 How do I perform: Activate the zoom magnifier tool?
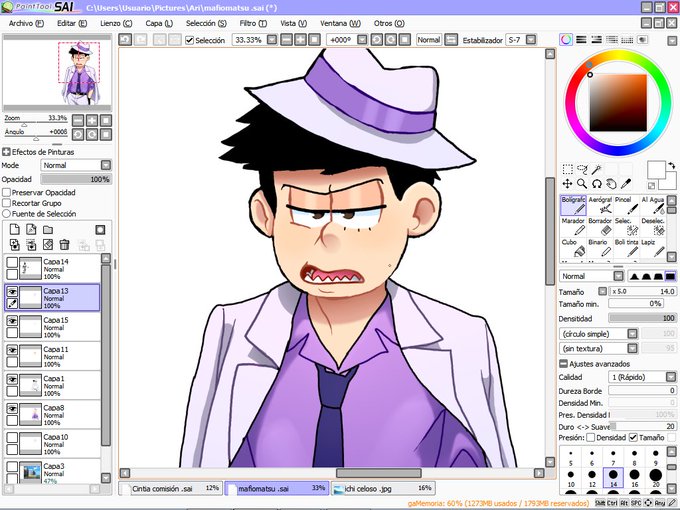tap(582, 184)
